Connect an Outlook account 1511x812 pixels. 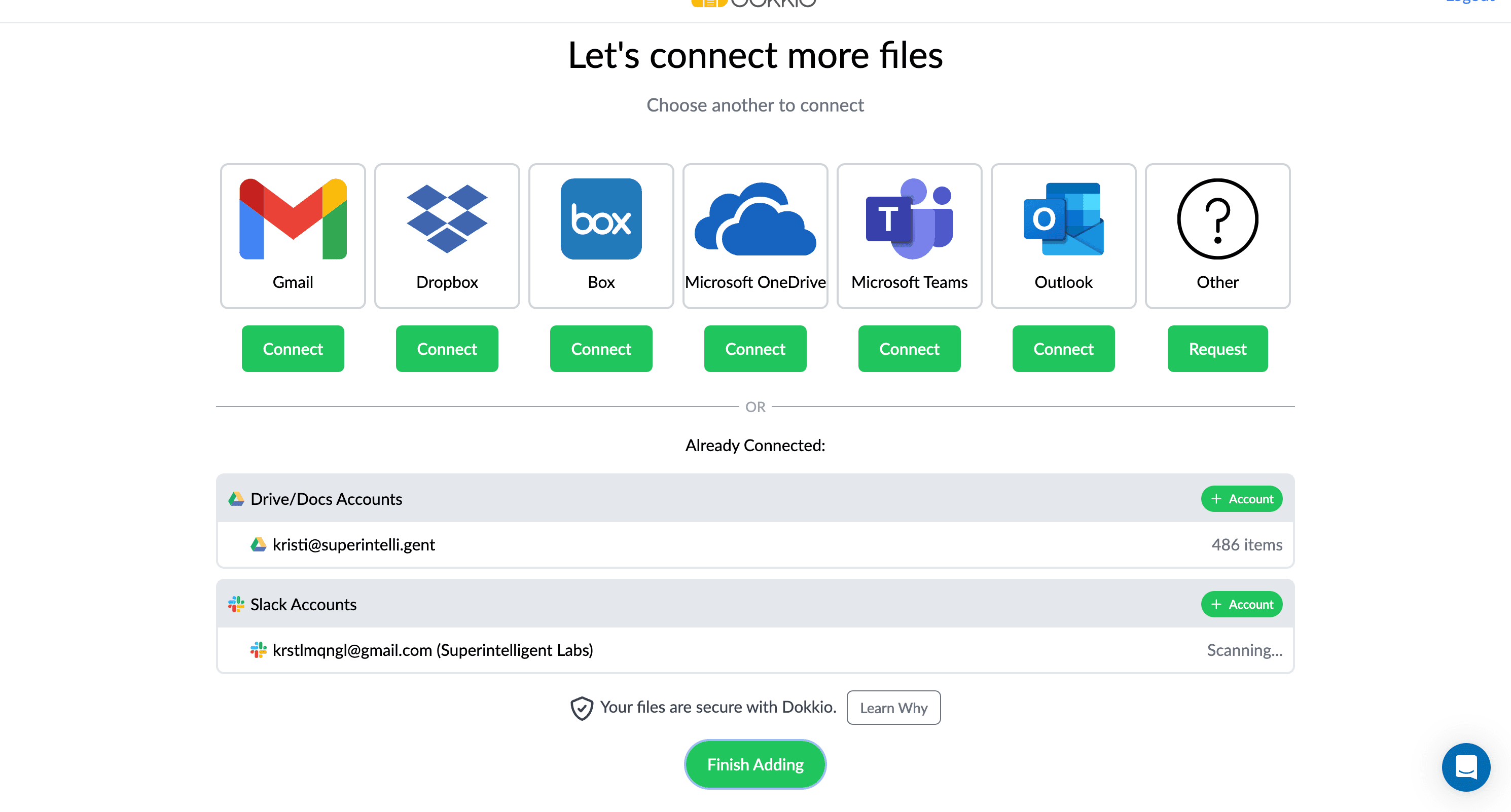tap(1063, 349)
